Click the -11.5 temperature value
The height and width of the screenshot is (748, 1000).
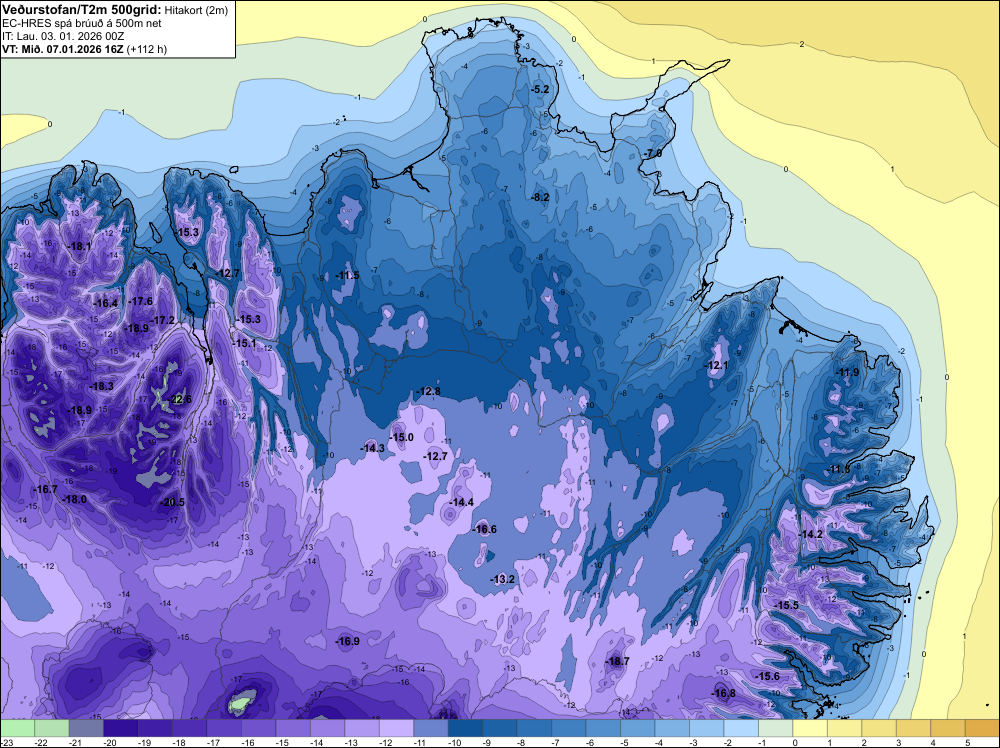[348, 275]
